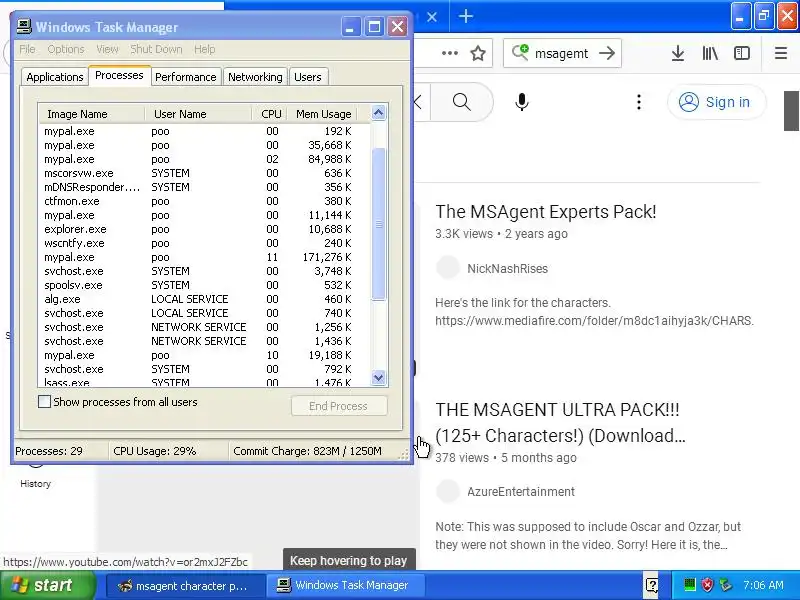Toggle Show processes from all users checkbox
Screen dimensions: 800x600
click(x=44, y=402)
